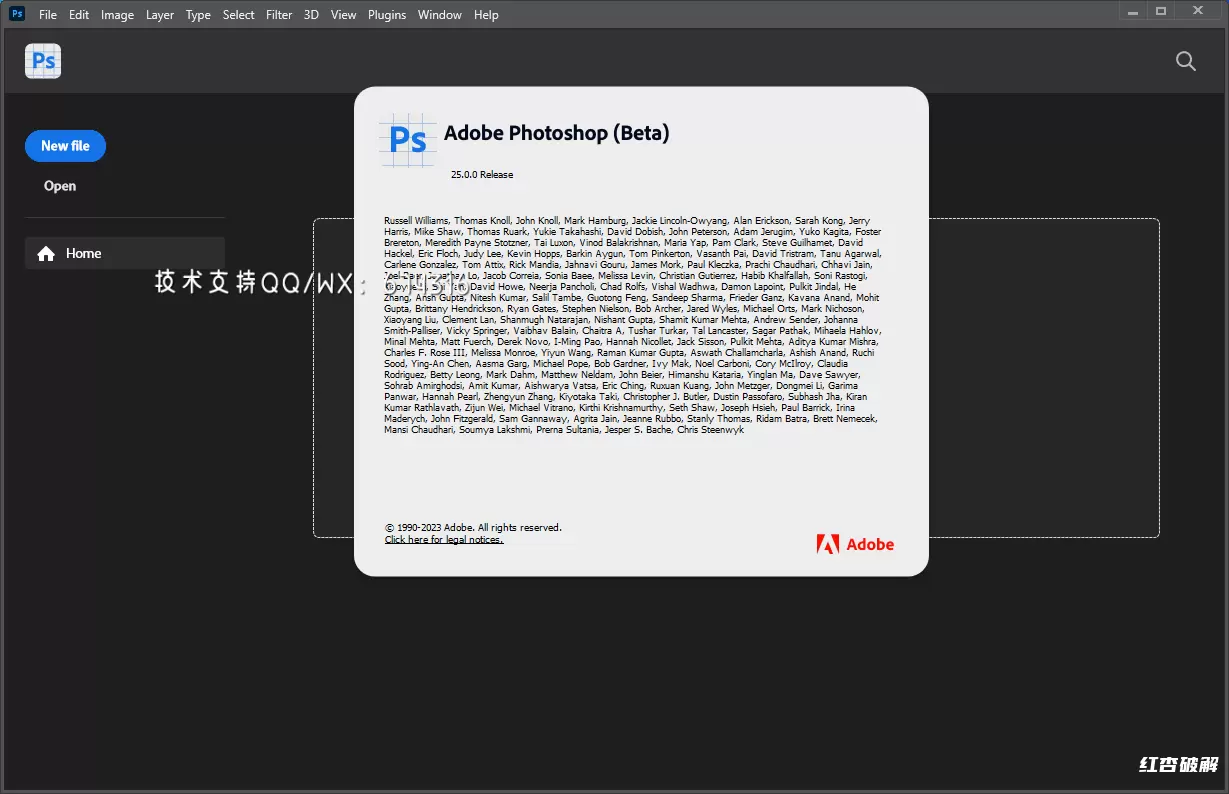
Task: Open the Layer menu
Action: point(160,14)
